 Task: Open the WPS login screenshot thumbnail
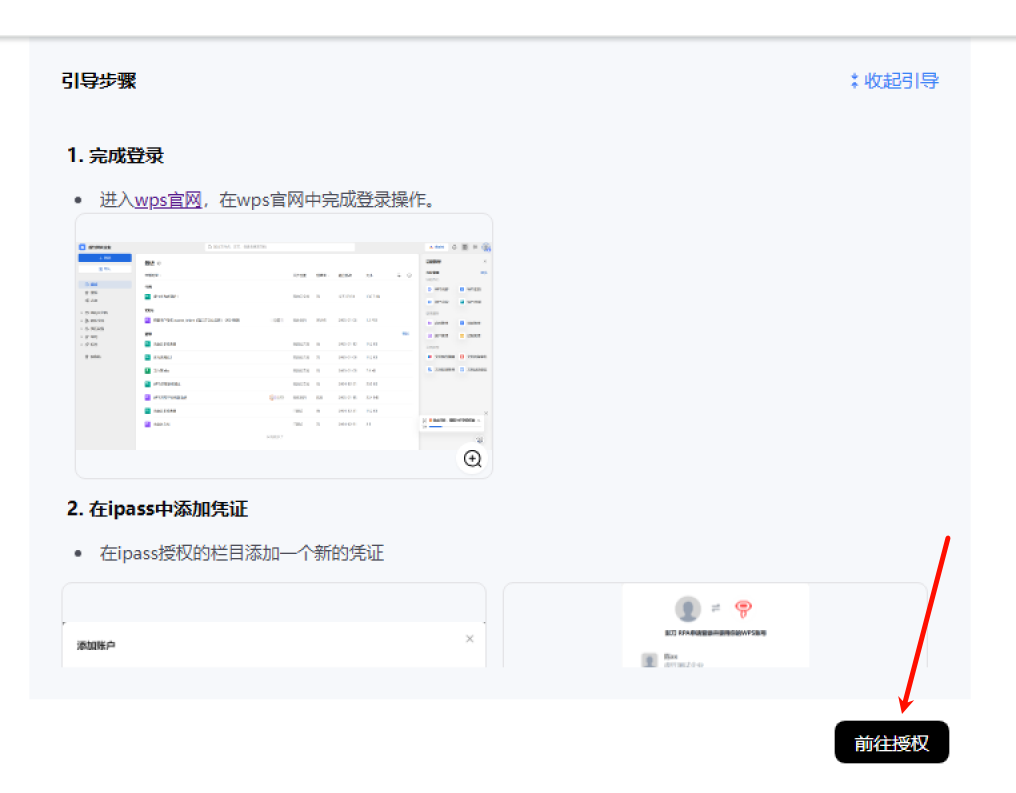point(284,346)
